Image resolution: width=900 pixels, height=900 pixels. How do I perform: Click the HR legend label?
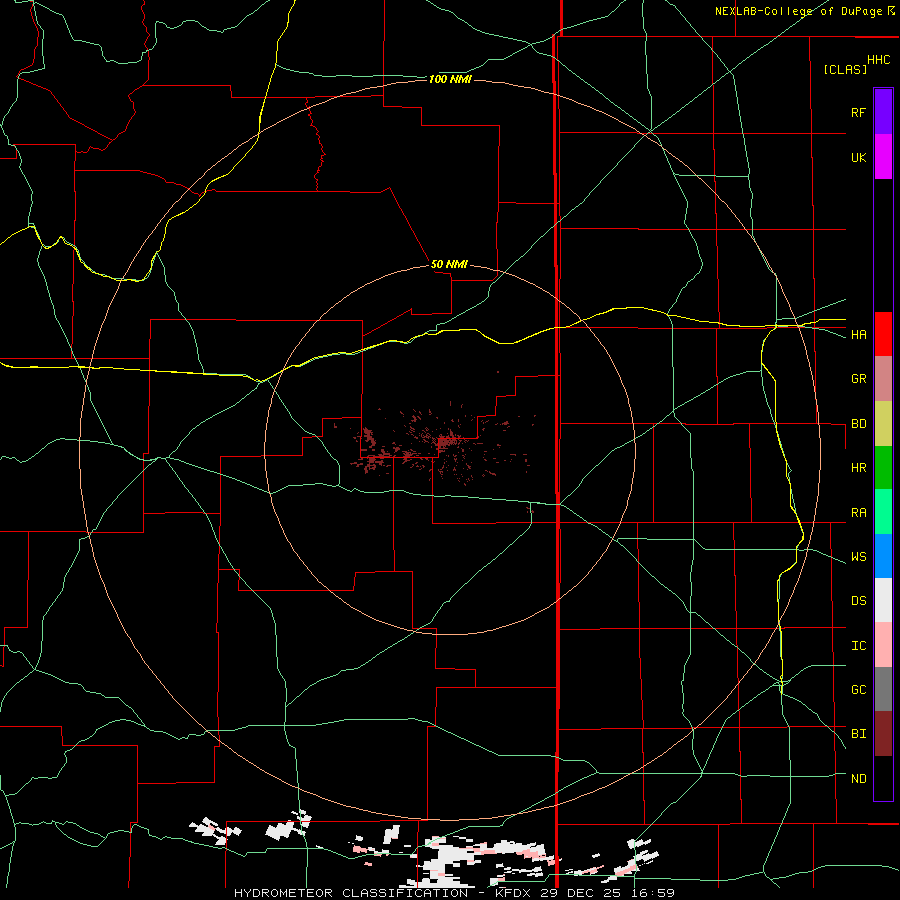[858, 468]
